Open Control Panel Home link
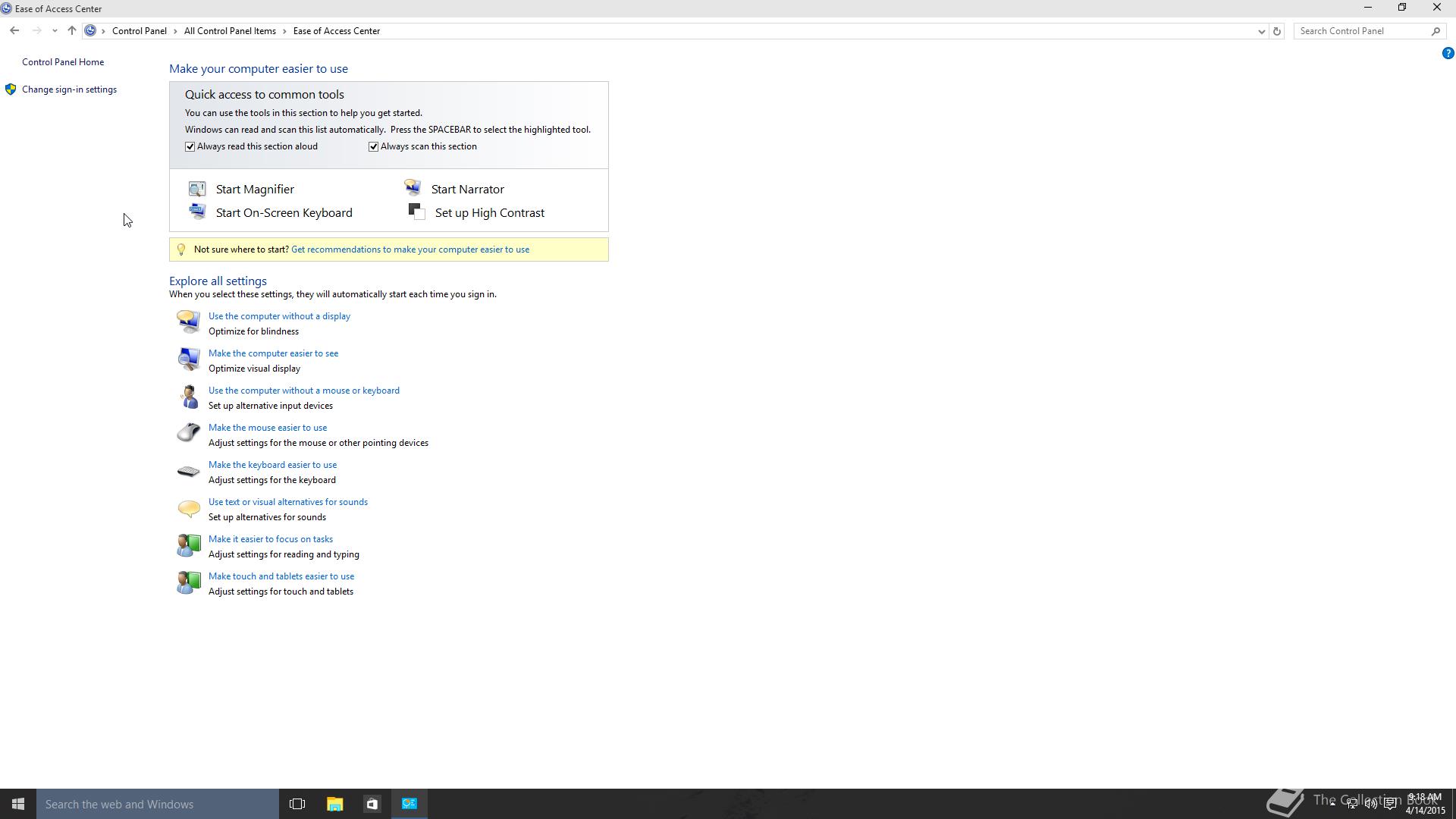 tap(63, 62)
